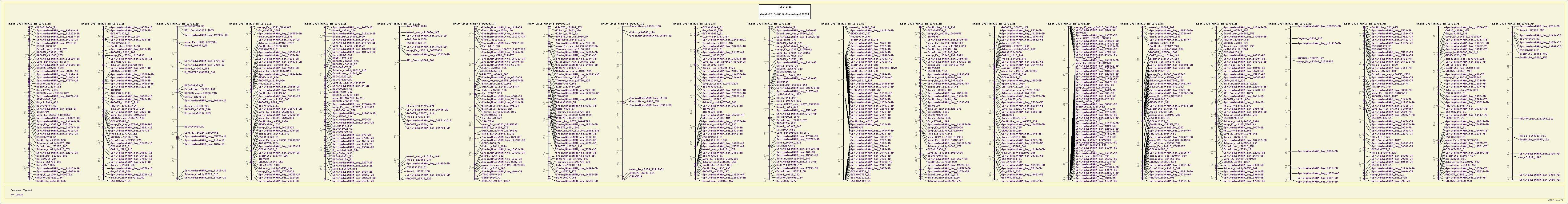Select marker RAC875_c51781_771 on map 3B

tap(570, 27)
